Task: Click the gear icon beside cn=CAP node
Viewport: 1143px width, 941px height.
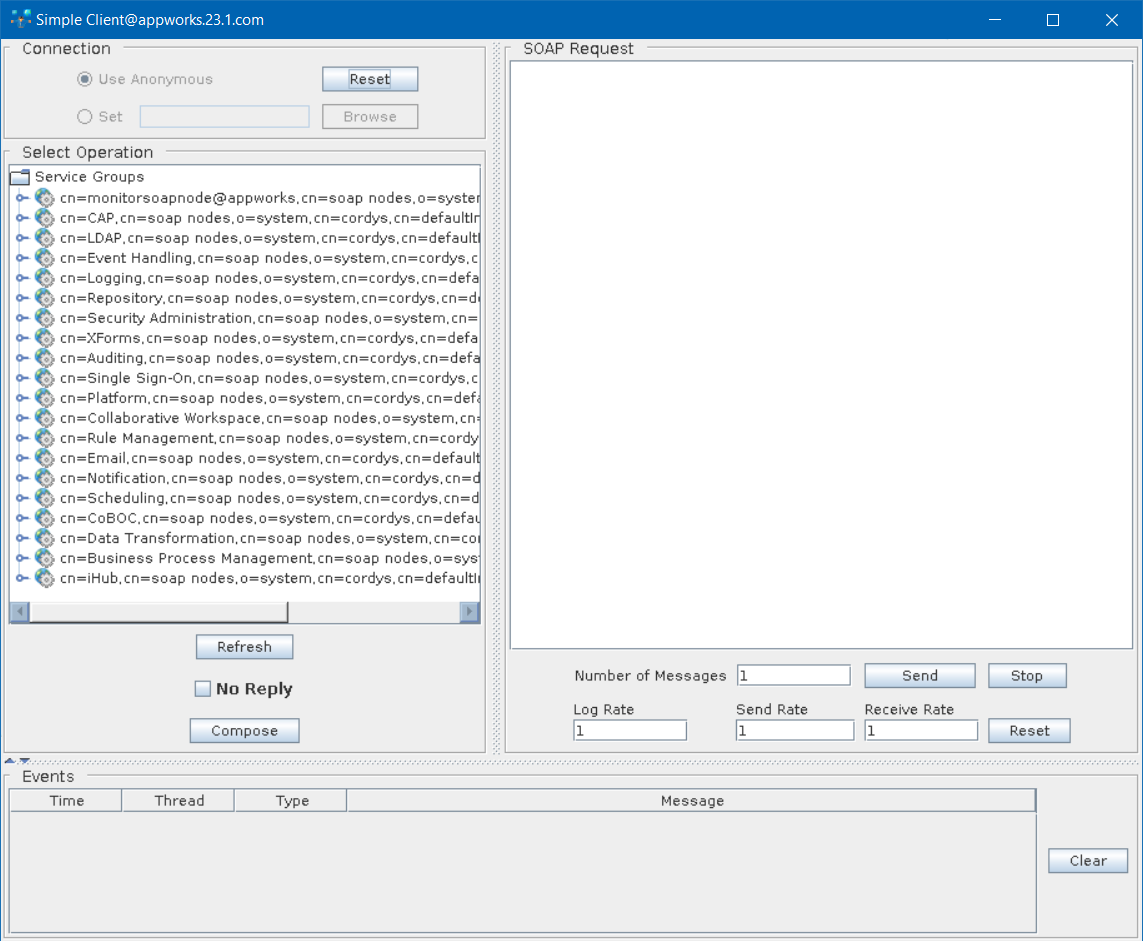Action: pyautogui.click(x=45, y=217)
